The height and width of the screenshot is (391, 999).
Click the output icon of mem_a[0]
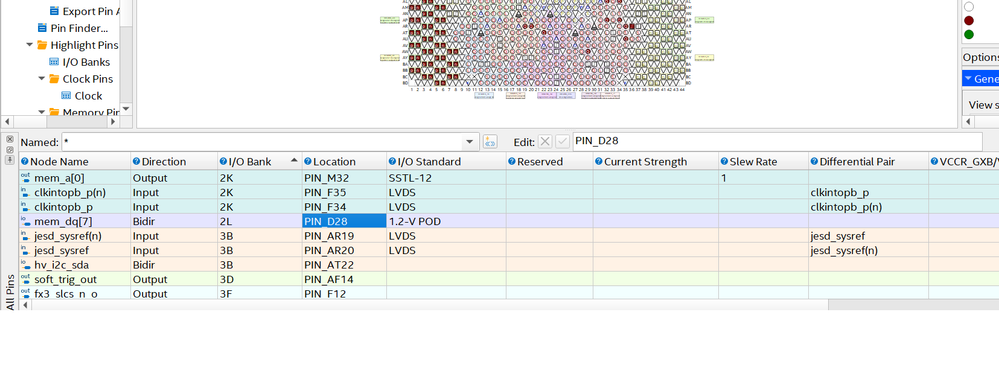tap(25, 178)
